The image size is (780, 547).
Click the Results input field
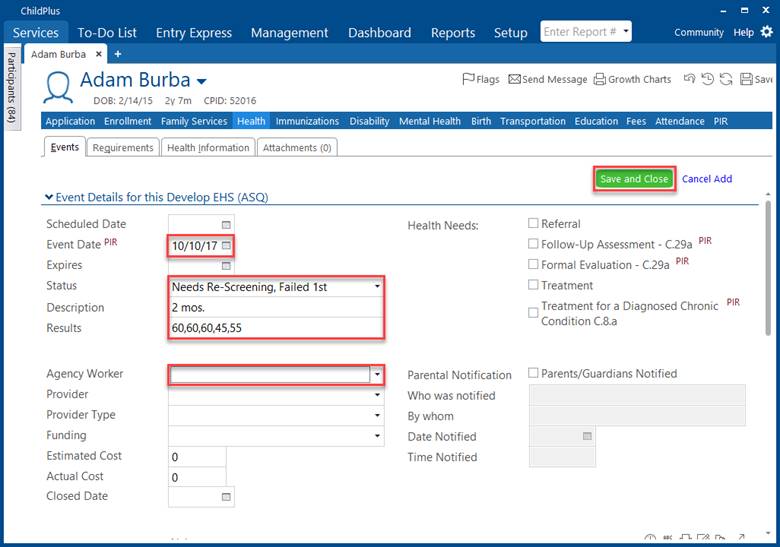pos(275,328)
